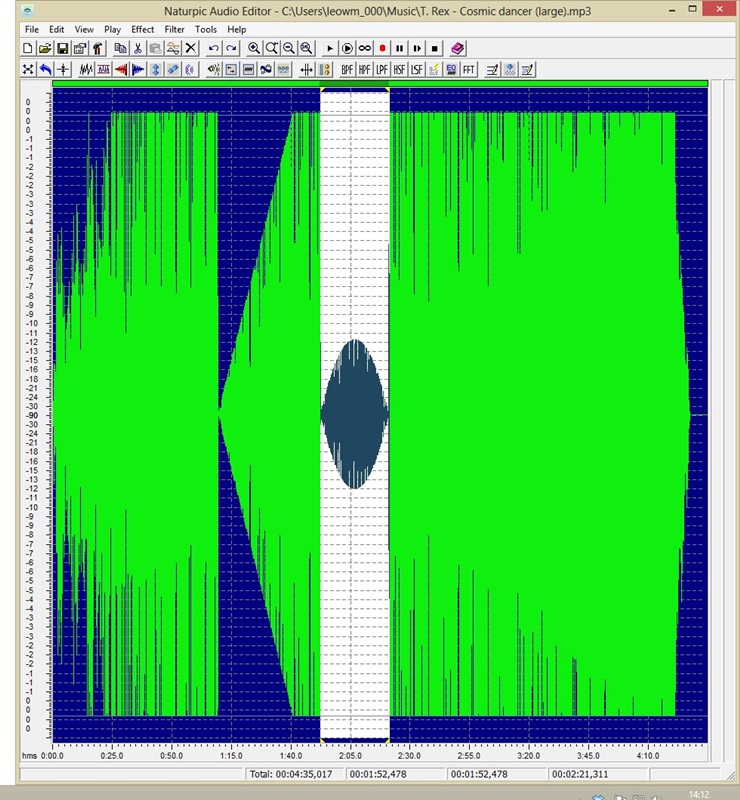Start playback with the Play button

[330, 48]
